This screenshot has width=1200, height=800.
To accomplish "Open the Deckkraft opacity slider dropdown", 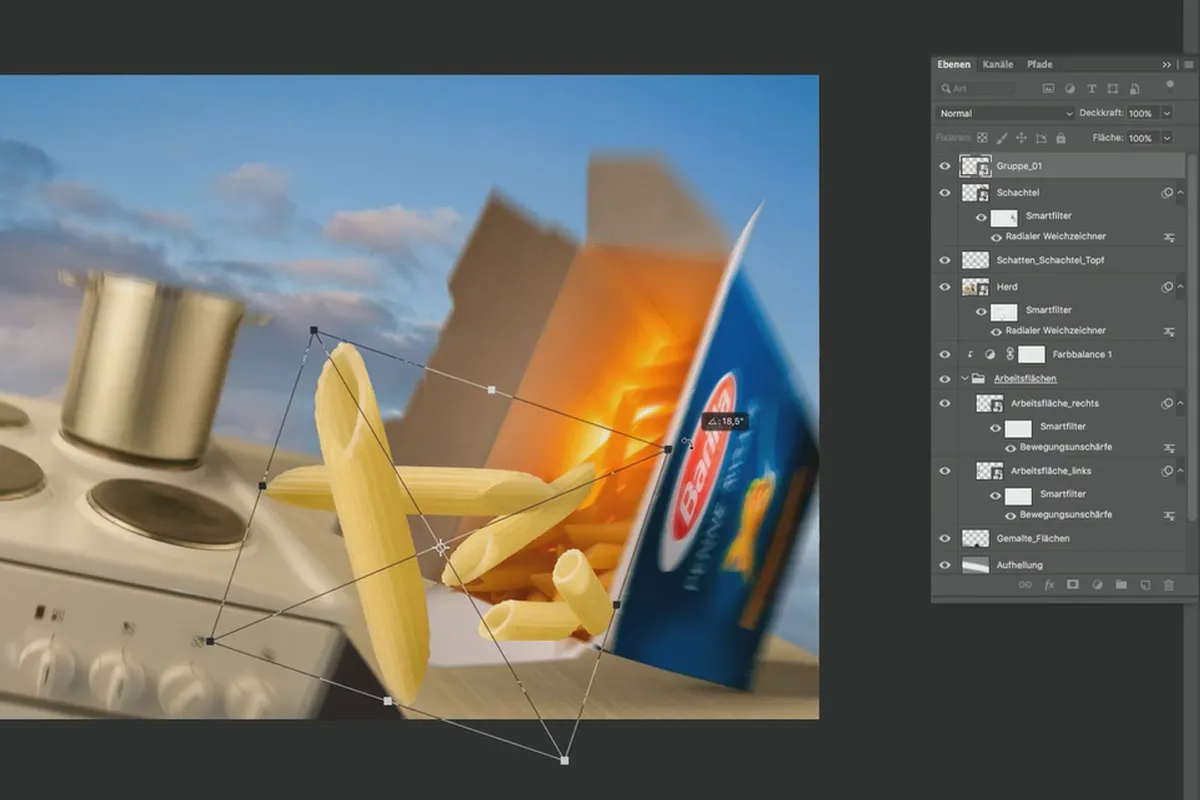I will 1167,113.
